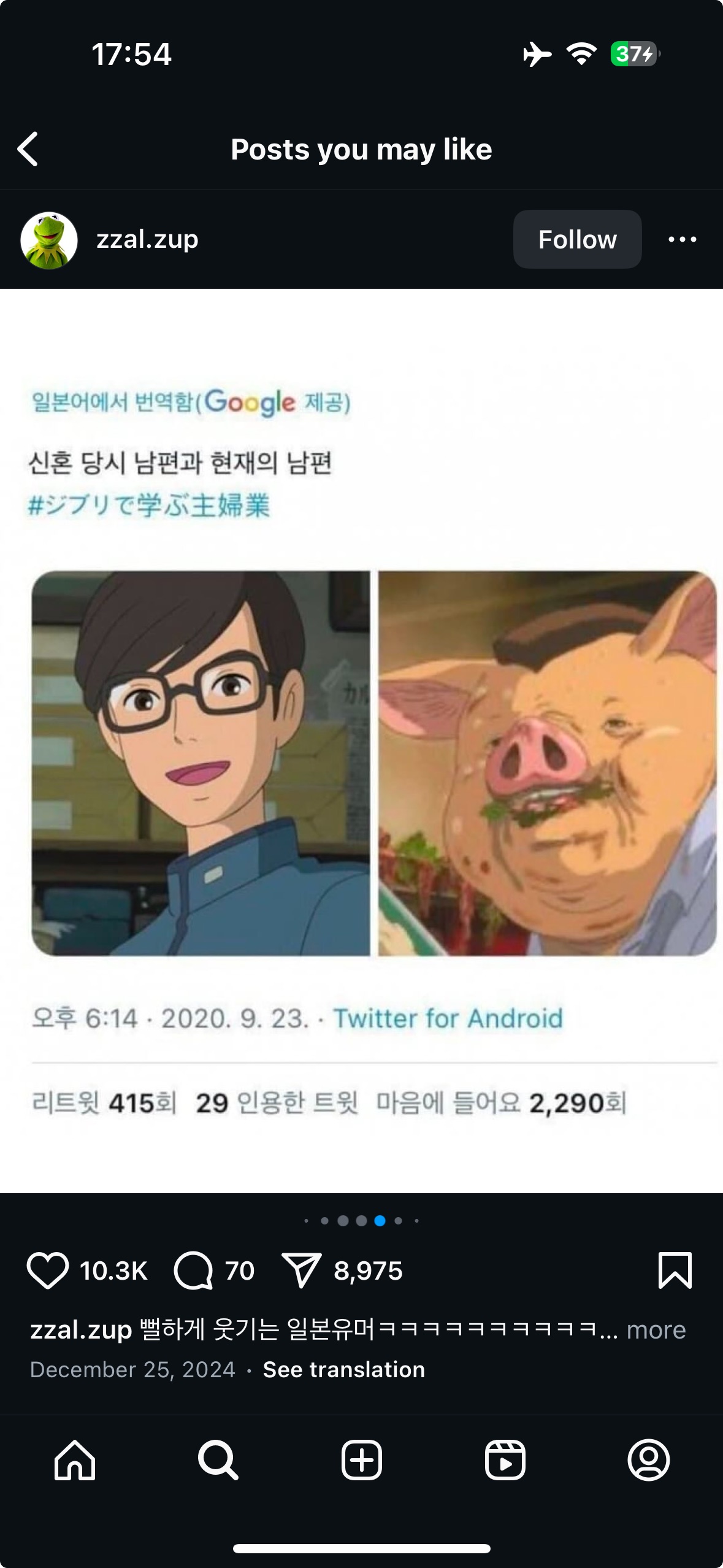Image resolution: width=723 pixels, height=1568 pixels.
Task: Open the three-dot post options menu
Action: click(x=682, y=239)
